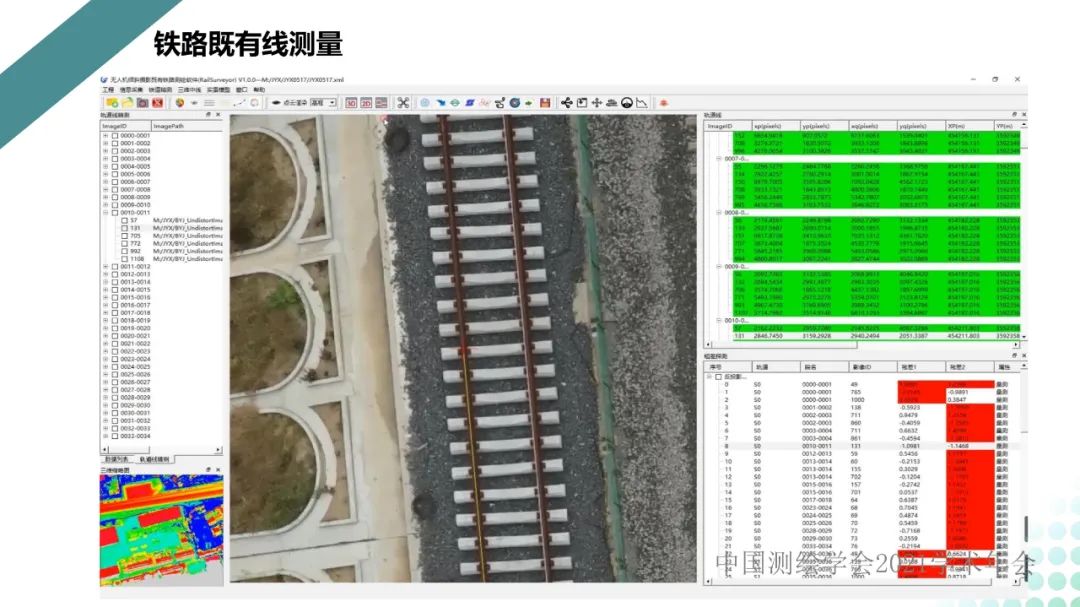This screenshot has width=1080, height=607.
Task: Switch to the 轨道线编制 bottom tab
Action: pyautogui.click(x=157, y=459)
